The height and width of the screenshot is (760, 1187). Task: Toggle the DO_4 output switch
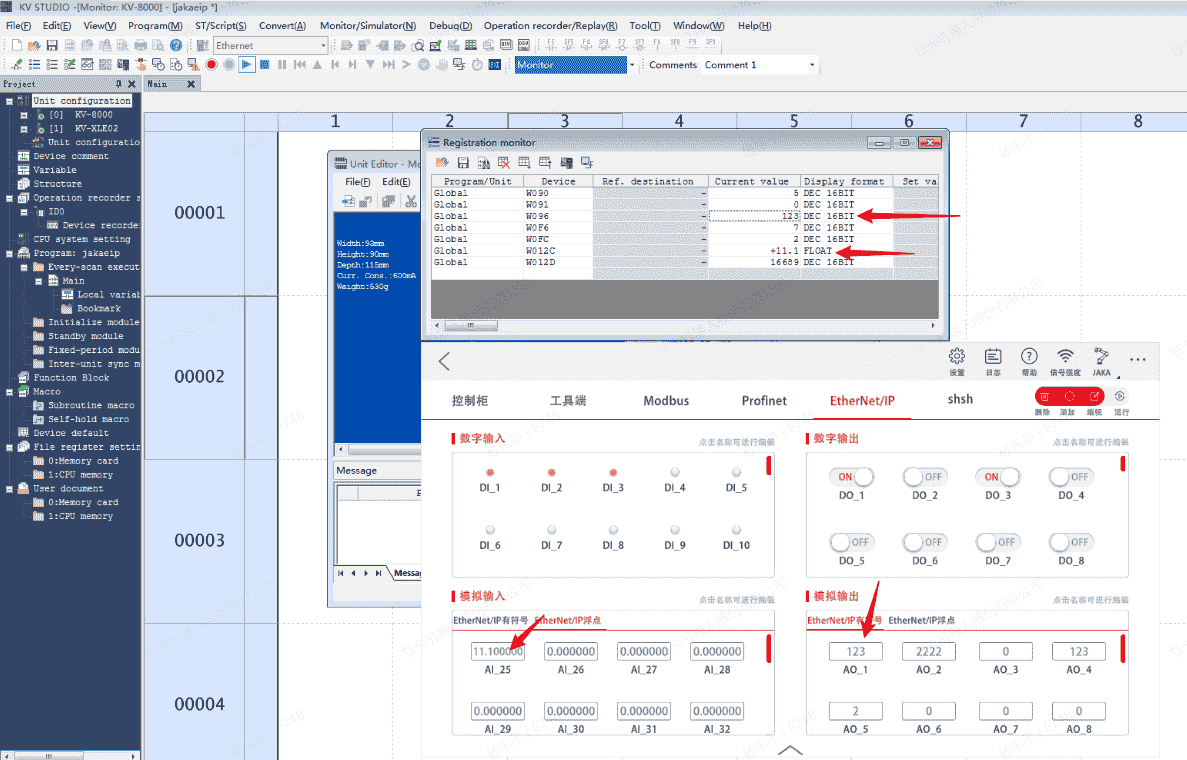pos(1071,477)
